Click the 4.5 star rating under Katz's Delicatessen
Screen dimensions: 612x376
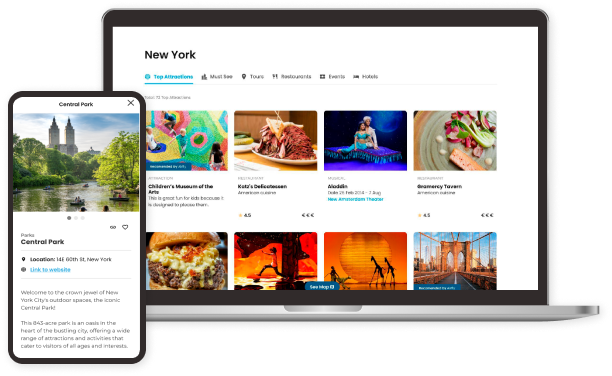245,215
